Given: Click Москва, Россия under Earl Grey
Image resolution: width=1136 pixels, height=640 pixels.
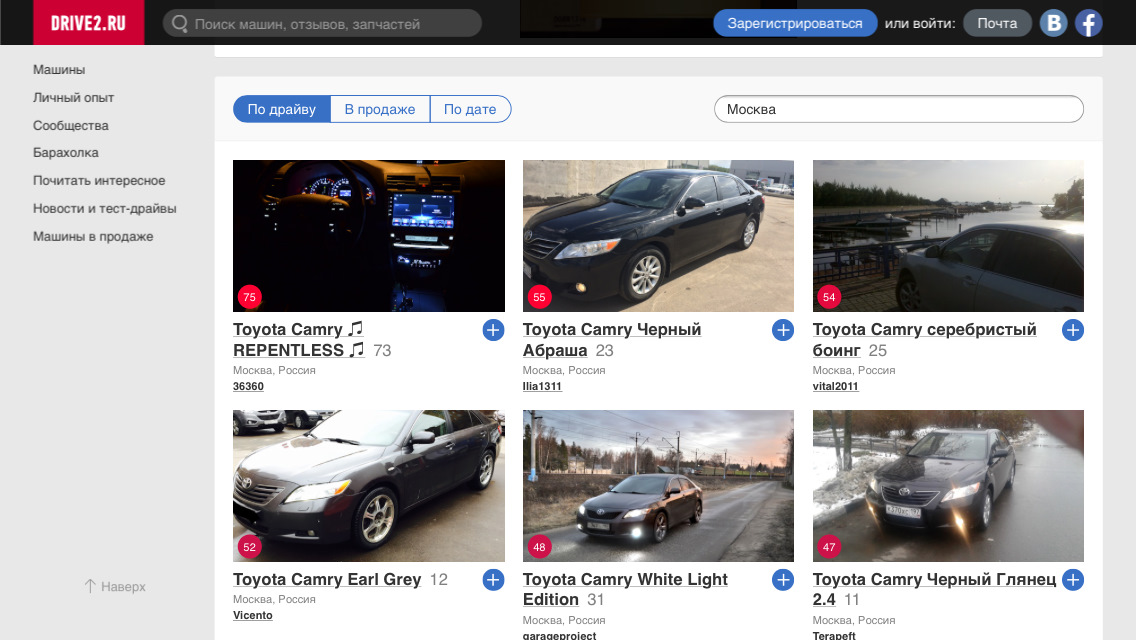Looking at the screenshot, I should 275,599.
